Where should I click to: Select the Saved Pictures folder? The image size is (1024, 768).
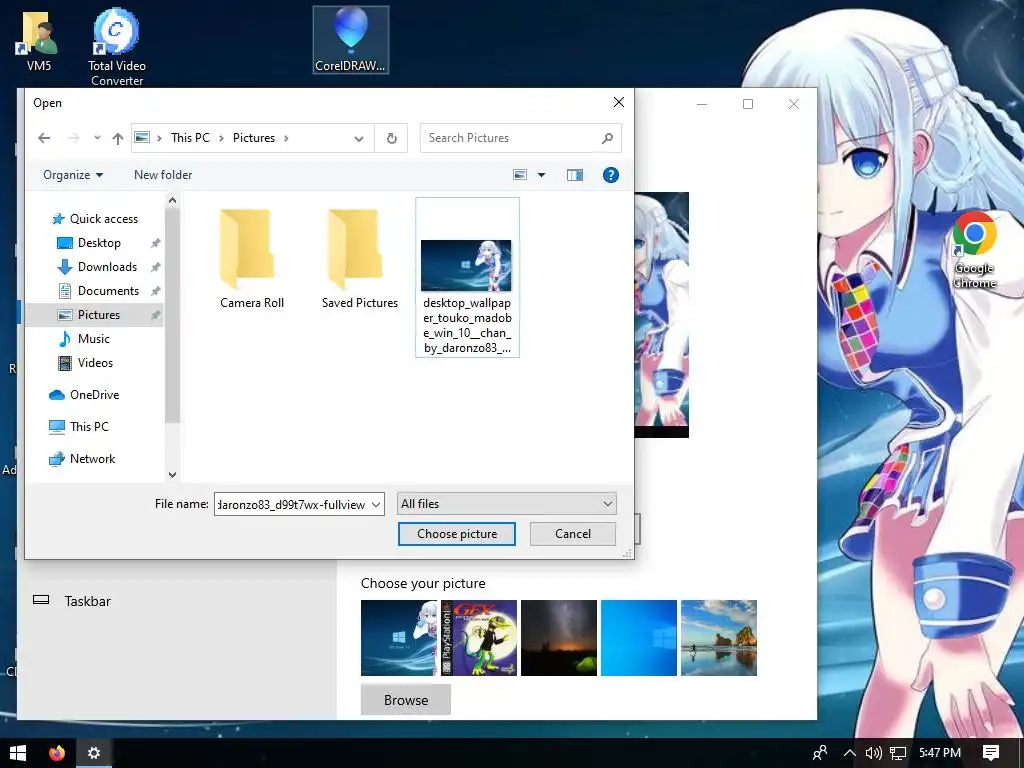pyautogui.click(x=360, y=259)
